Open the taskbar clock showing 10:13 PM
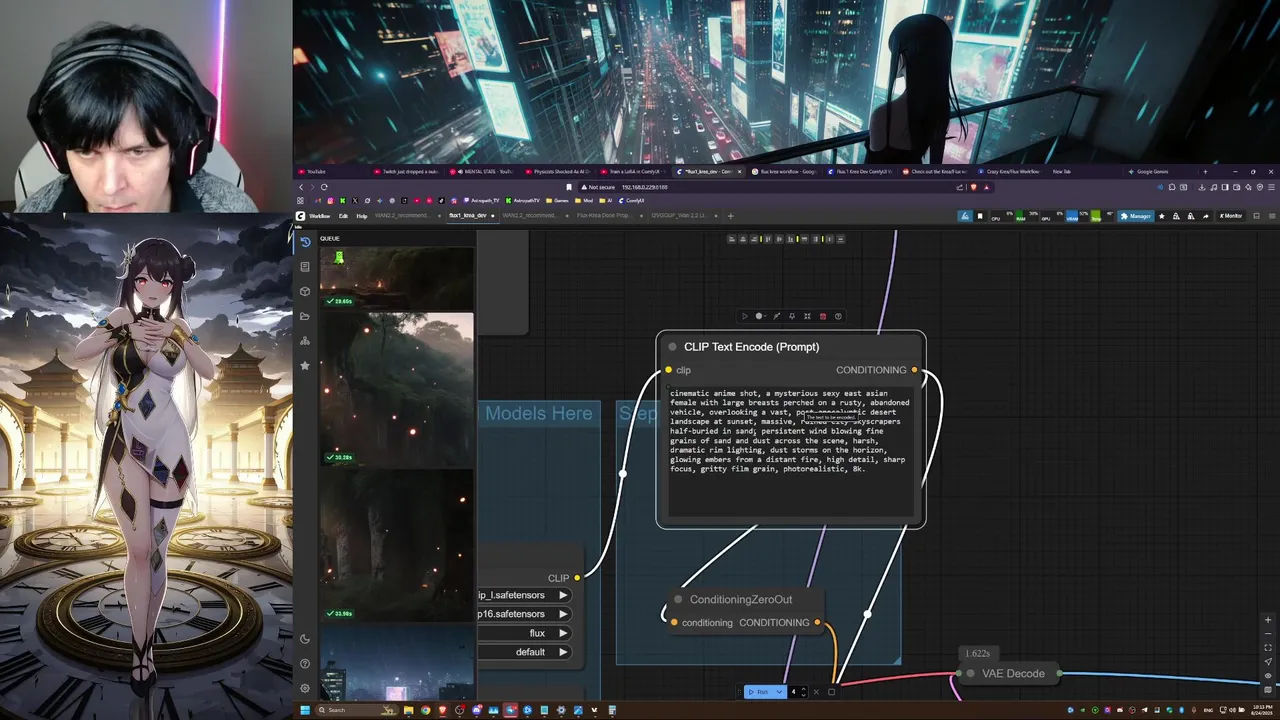 point(1262,710)
